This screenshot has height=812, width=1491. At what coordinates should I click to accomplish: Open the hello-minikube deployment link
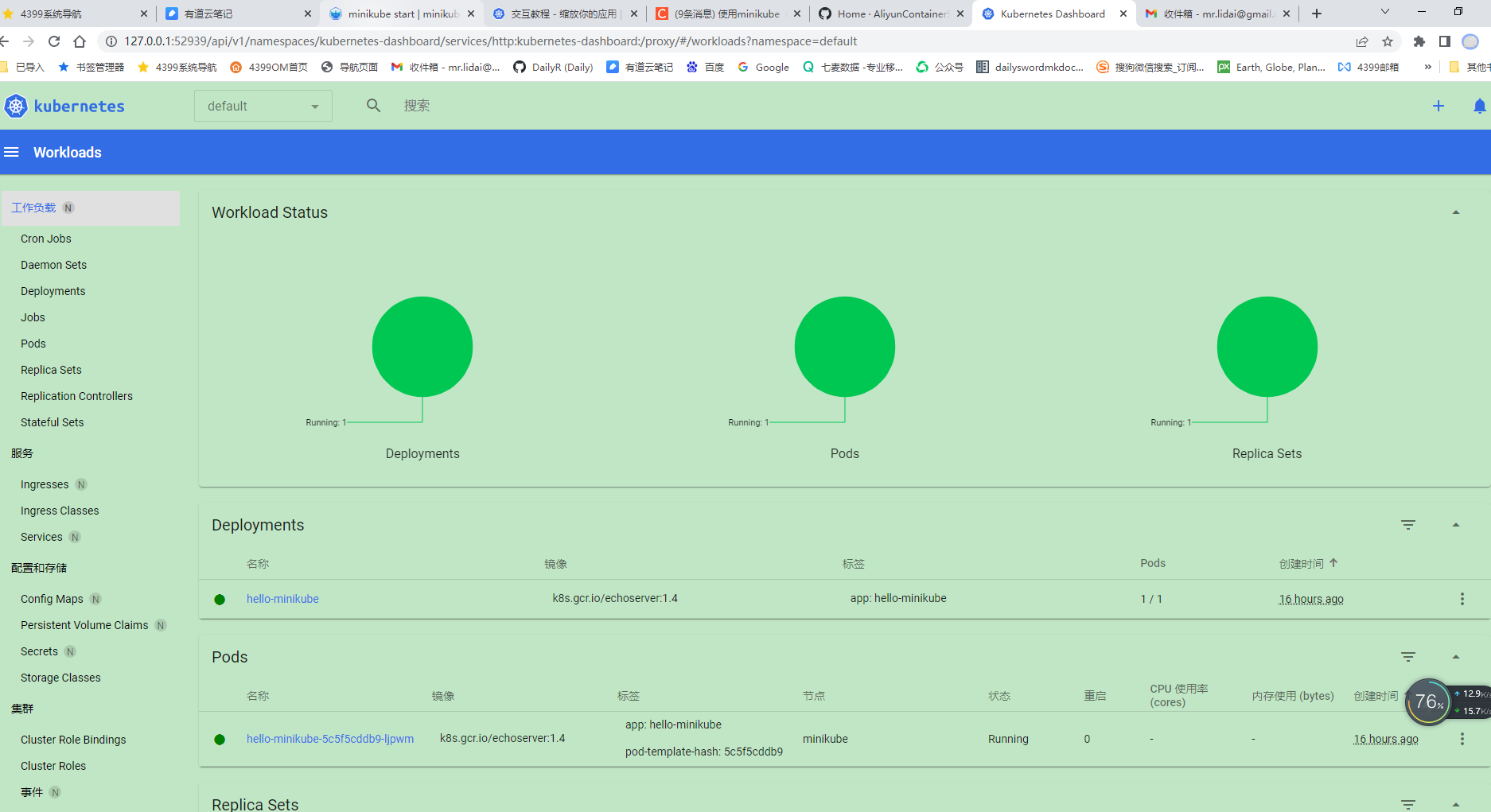tap(282, 599)
